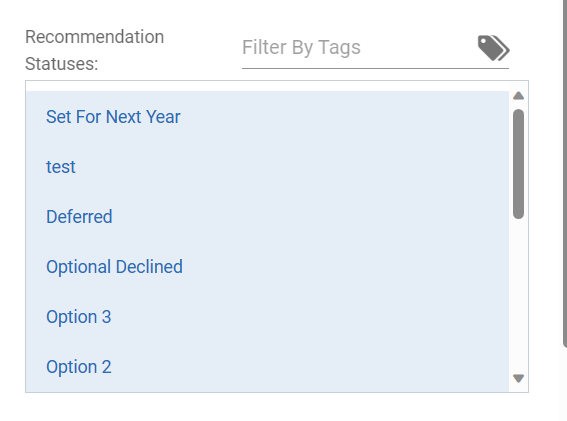Choose the Deferred status

pos(267,217)
